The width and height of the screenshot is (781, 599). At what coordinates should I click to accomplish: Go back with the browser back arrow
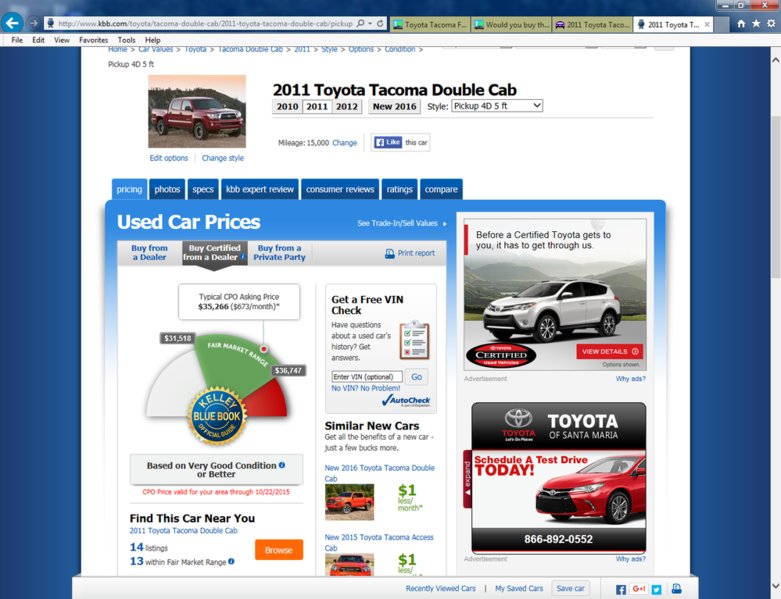(12, 23)
